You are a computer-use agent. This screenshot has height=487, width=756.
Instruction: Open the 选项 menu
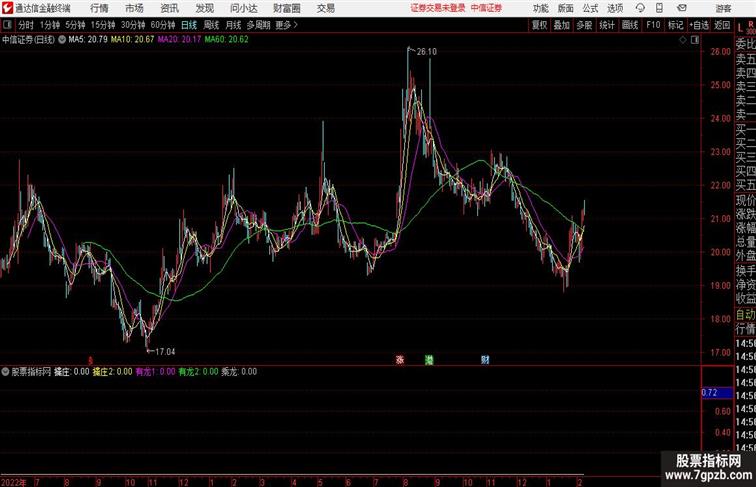(x=615, y=8)
